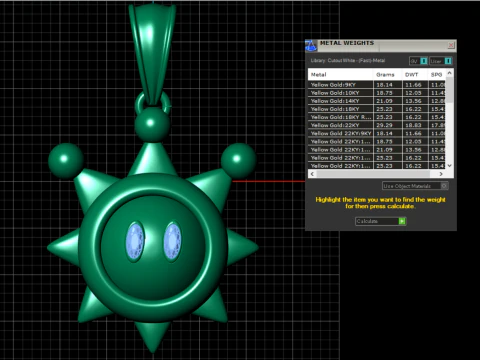Click the ball below the bail ring
This screenshot has width=480, height=360.
[152, 124]
